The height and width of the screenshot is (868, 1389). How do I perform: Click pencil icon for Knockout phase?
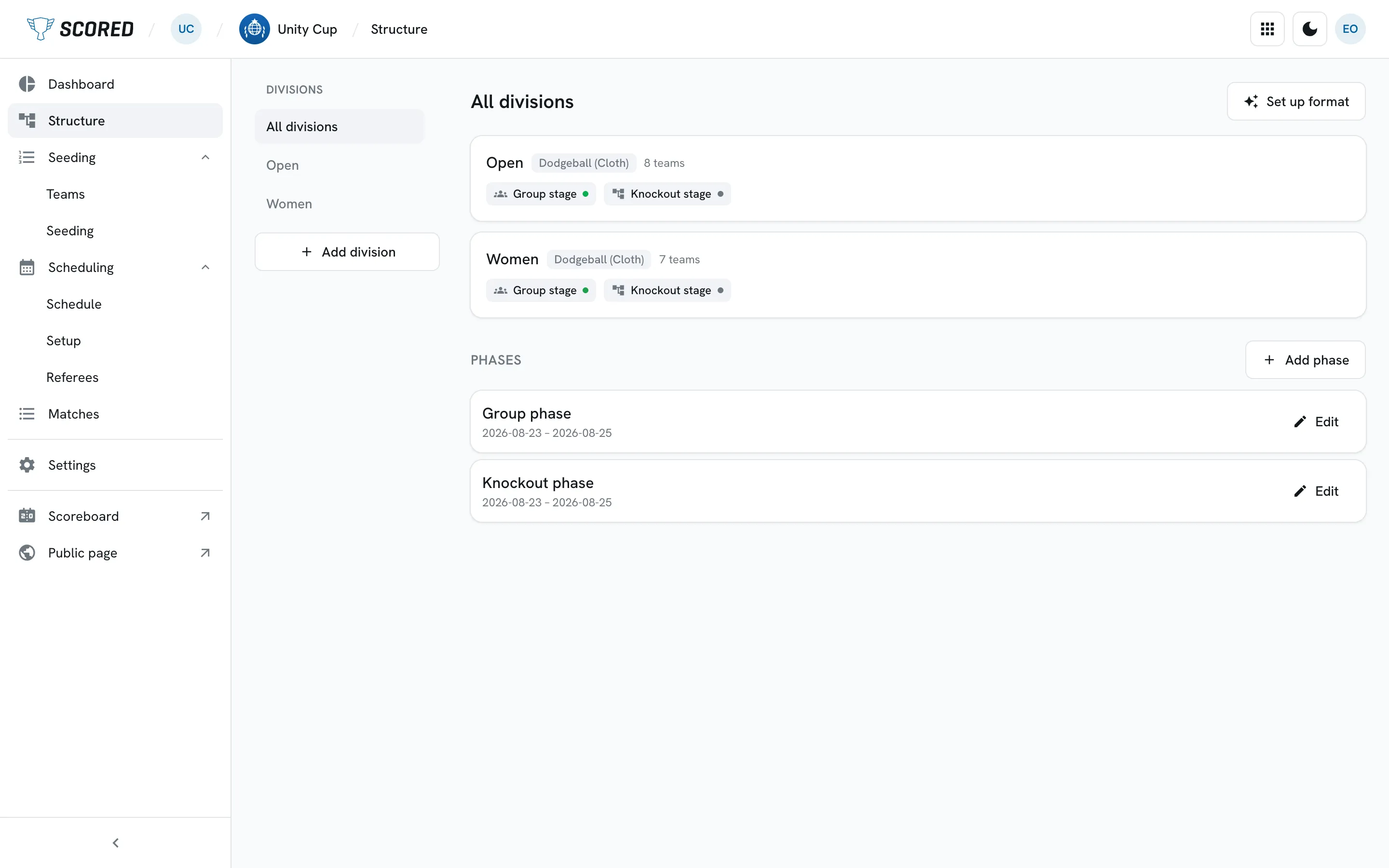coord(1300,491)
